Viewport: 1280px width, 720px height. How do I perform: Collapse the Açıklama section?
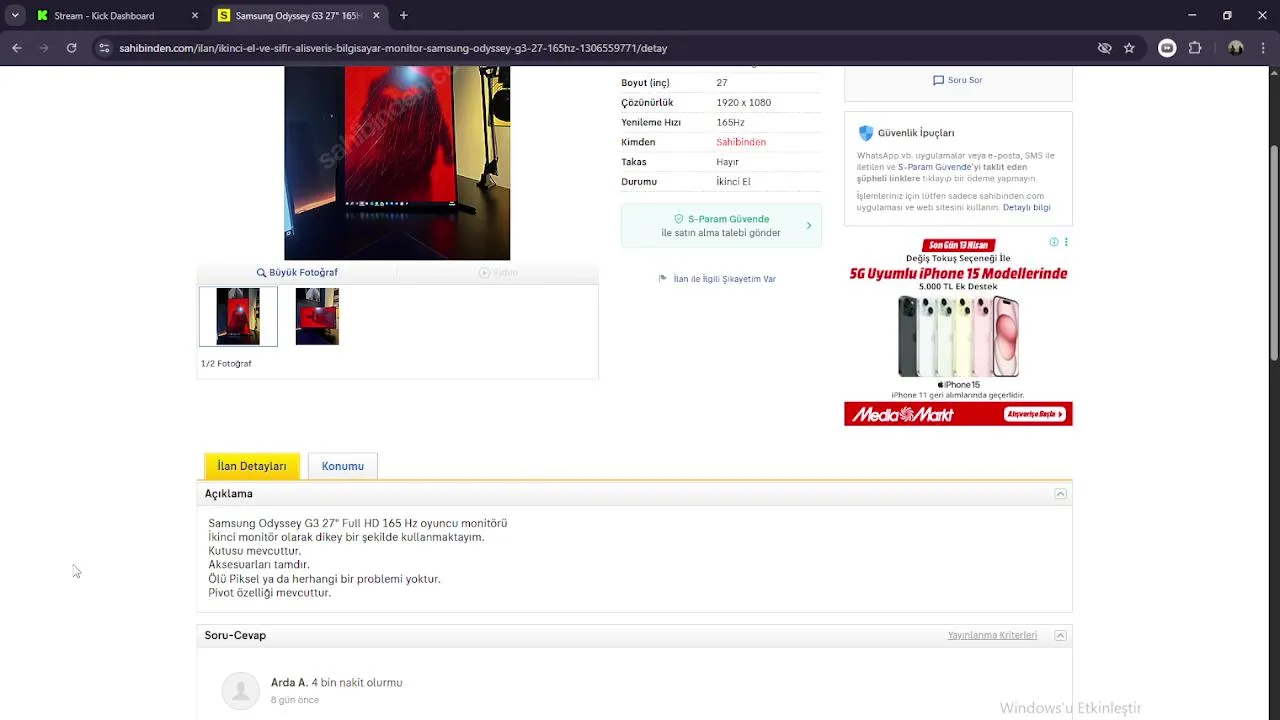point(1061,494)
